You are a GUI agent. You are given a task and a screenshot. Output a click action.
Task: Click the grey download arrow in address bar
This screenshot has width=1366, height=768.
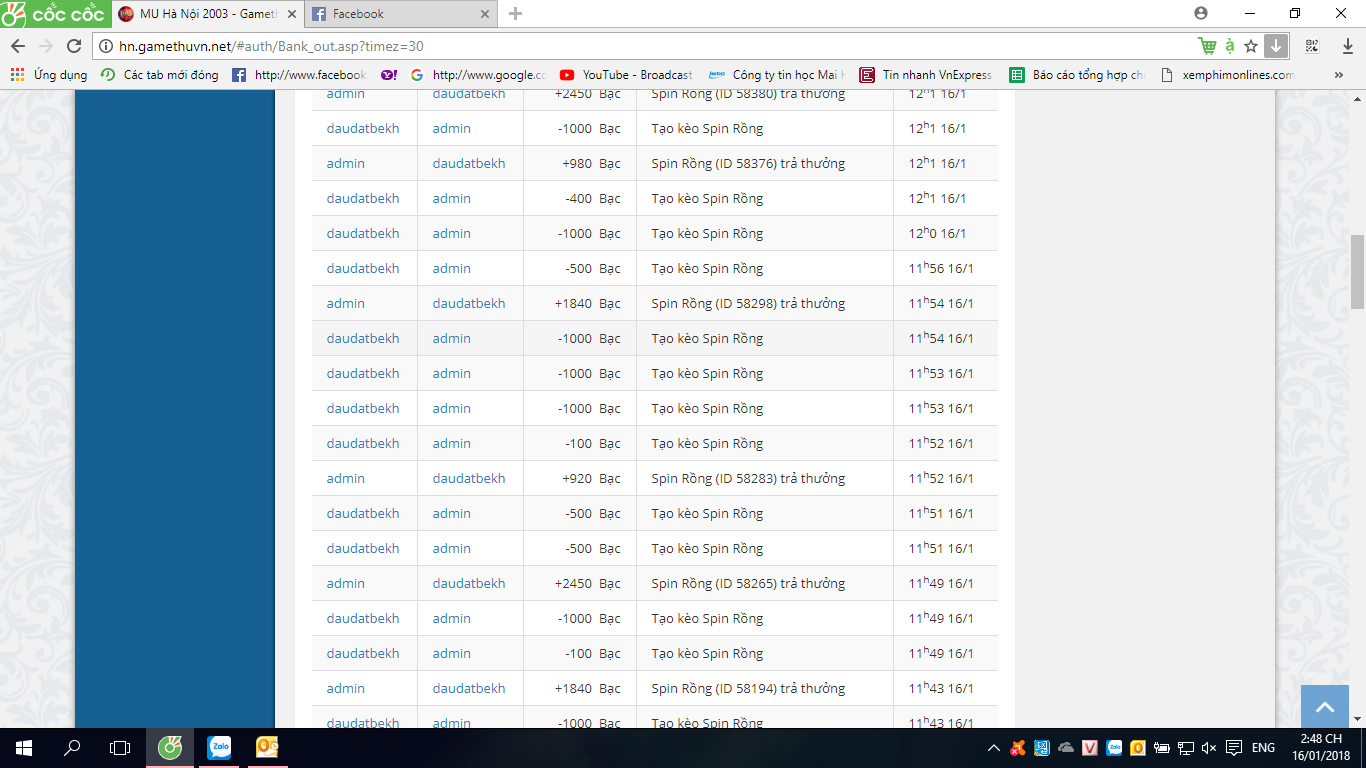(1275, 46)
